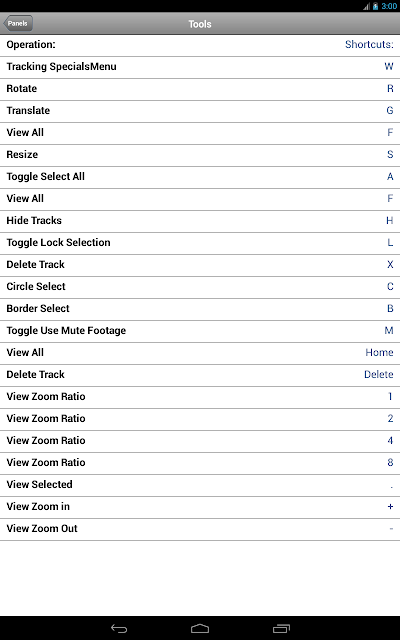Tap Delete Track with X shortcut

(200, 266)
